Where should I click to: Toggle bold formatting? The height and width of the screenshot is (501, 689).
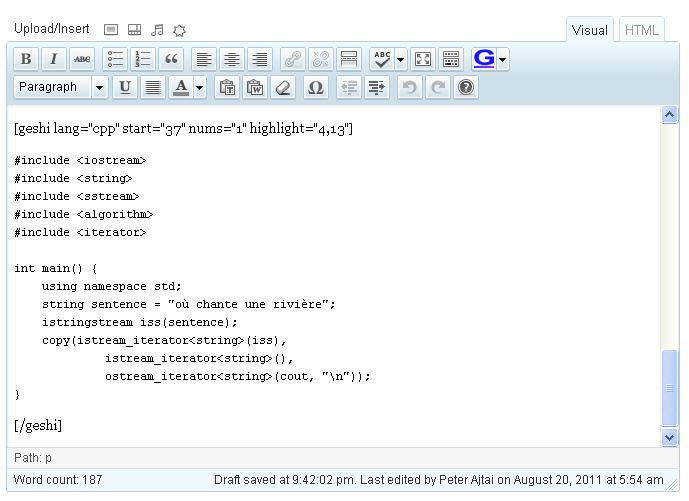click(x=26, y=59)
